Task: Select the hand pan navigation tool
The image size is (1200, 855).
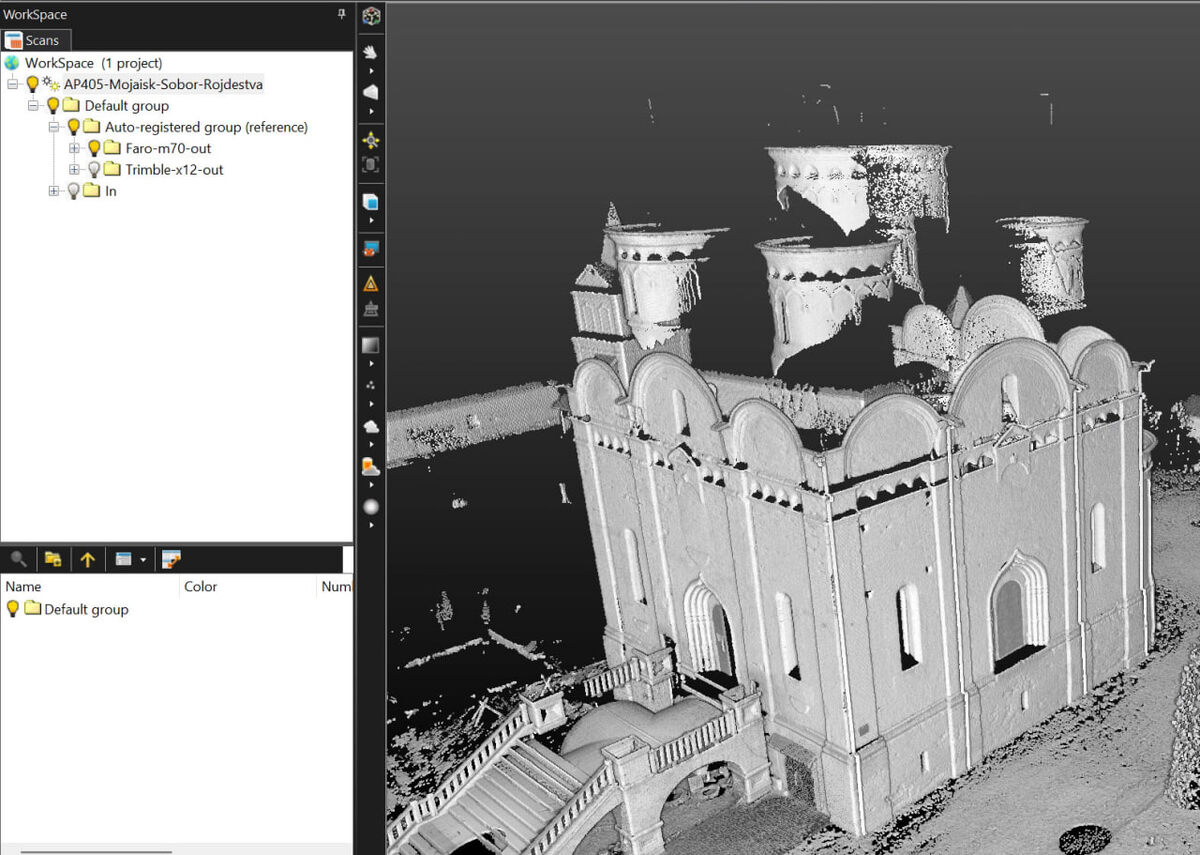Action: [x=371, y=51]
